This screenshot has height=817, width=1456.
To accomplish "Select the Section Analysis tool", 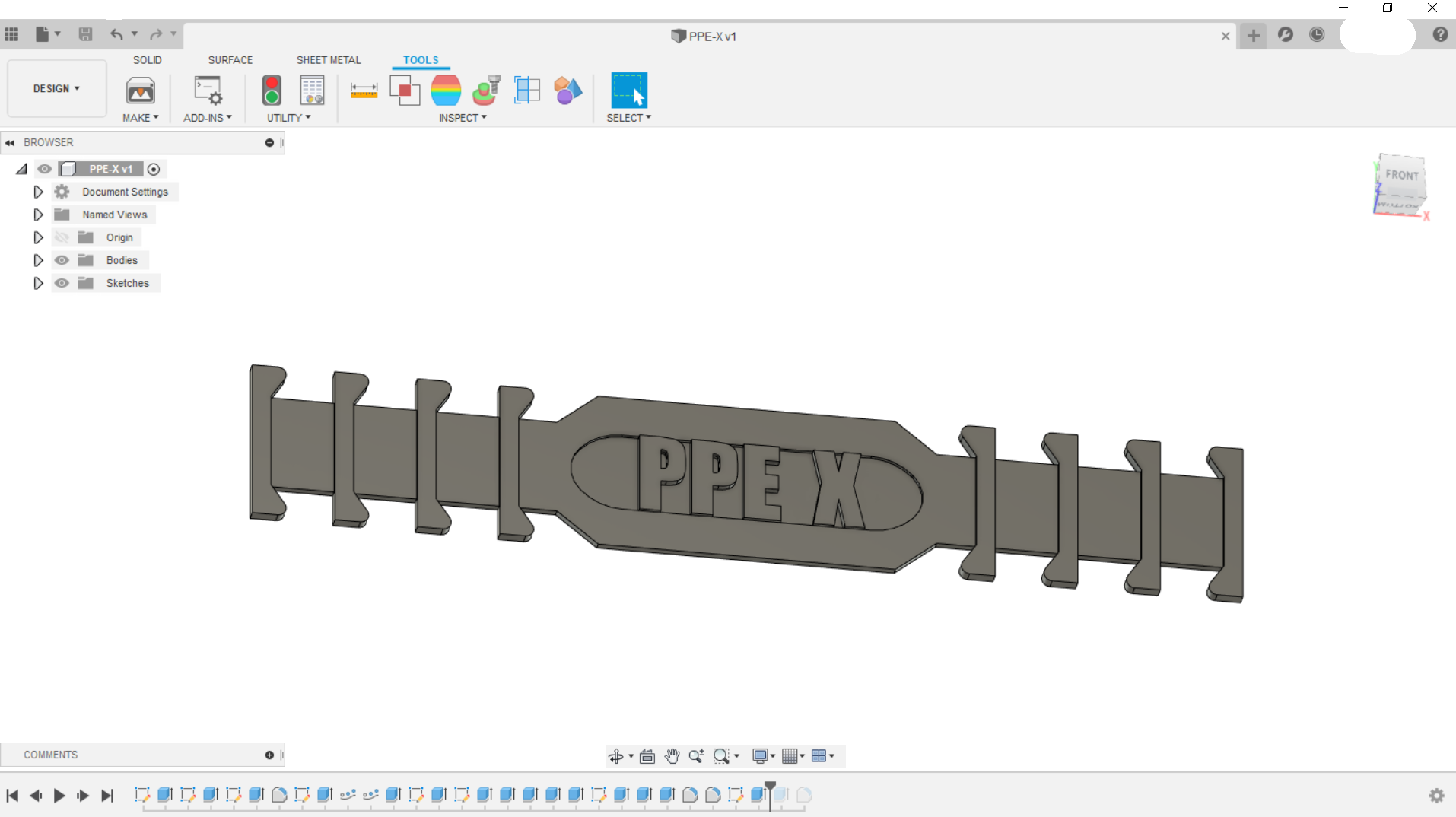I will [527, 91].
